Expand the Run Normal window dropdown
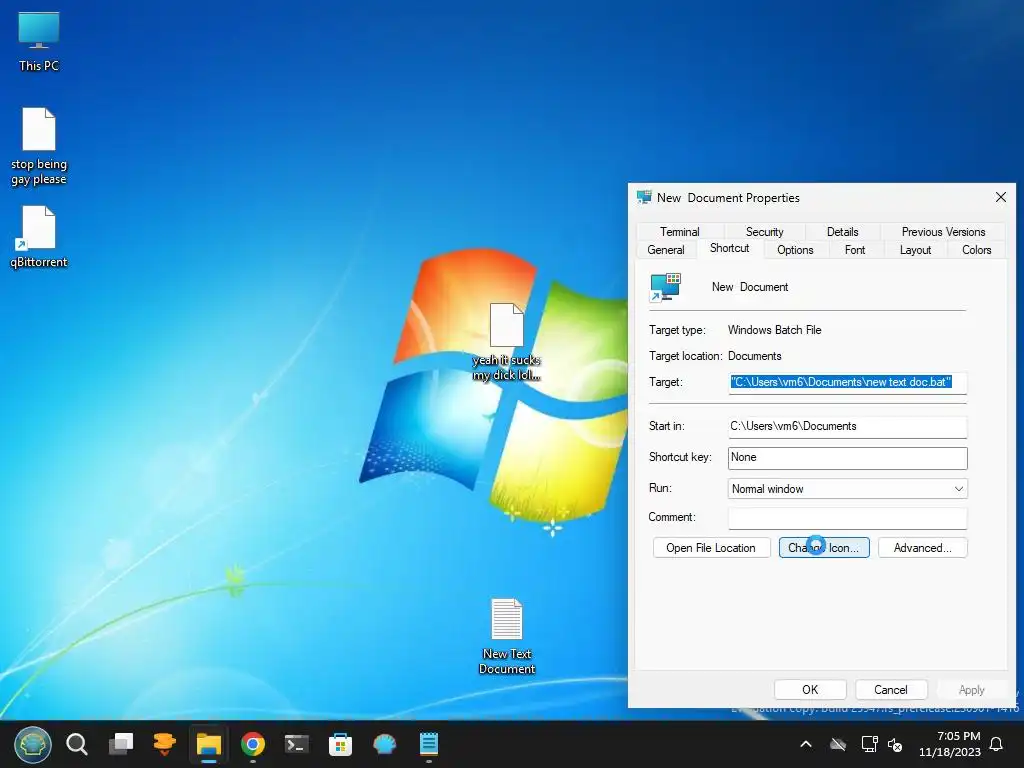Screen dimensions: 1024x768 (847, 489)
